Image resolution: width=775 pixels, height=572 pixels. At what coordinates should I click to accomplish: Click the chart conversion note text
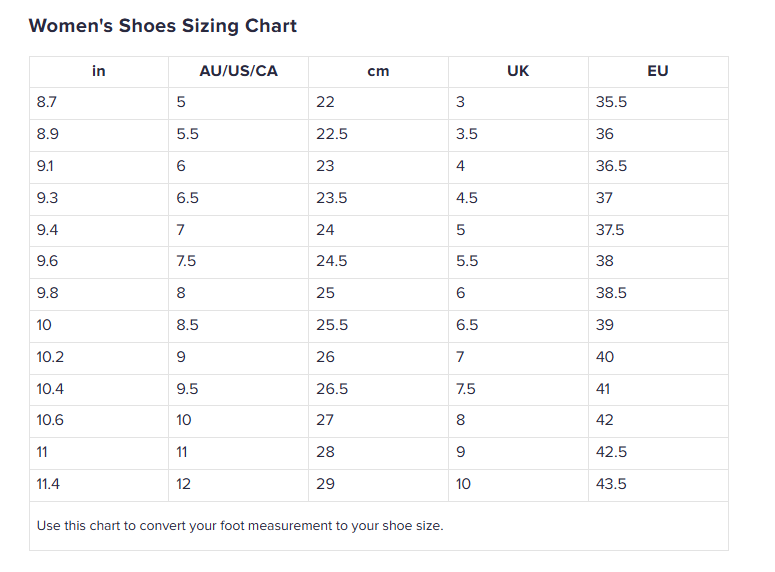240,525
